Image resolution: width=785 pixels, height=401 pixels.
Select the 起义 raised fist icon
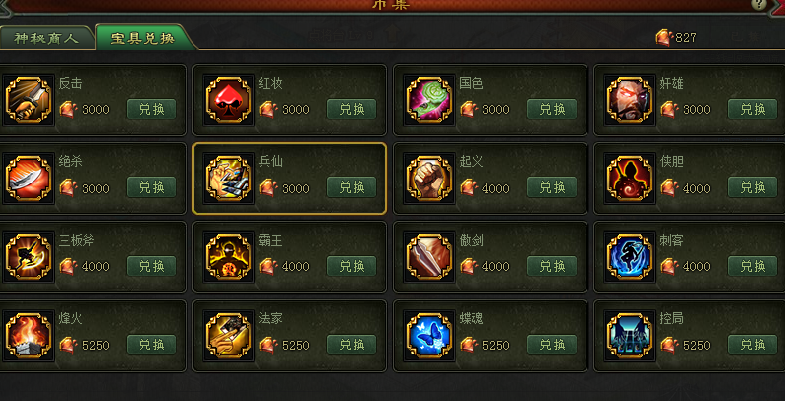pos(429,179)
